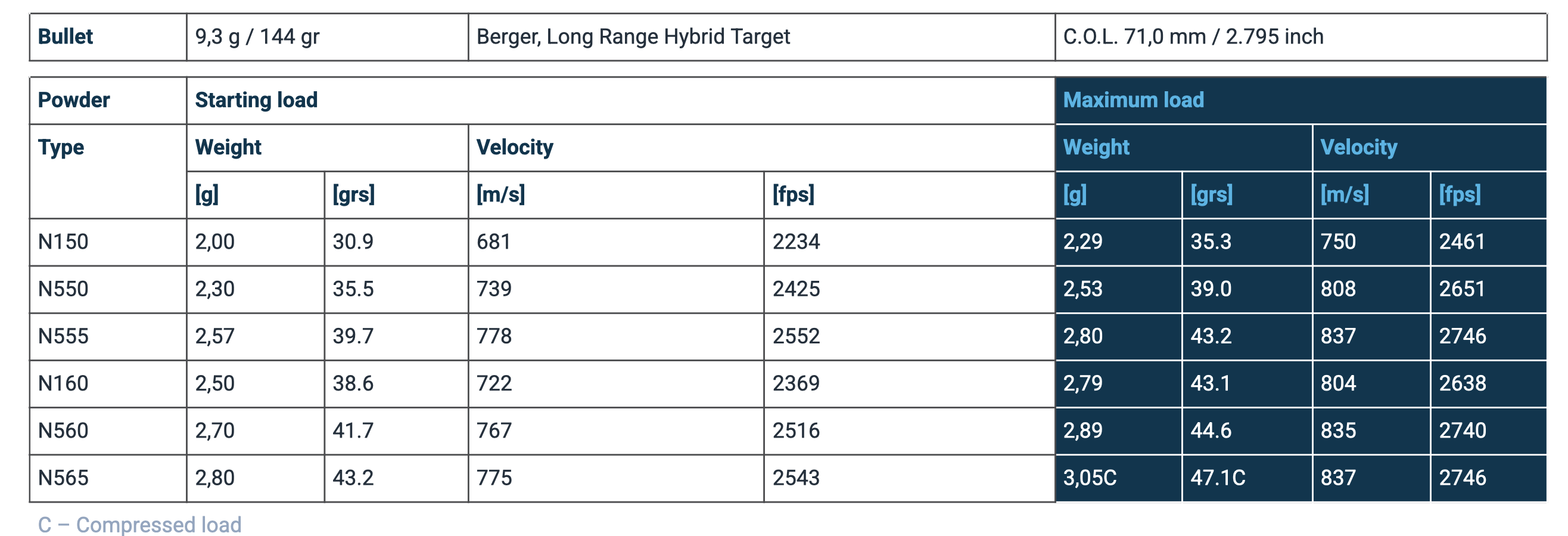Click the C – Compressed load footnote
The image size is (1568, 536).
click(x=139, y=525)
